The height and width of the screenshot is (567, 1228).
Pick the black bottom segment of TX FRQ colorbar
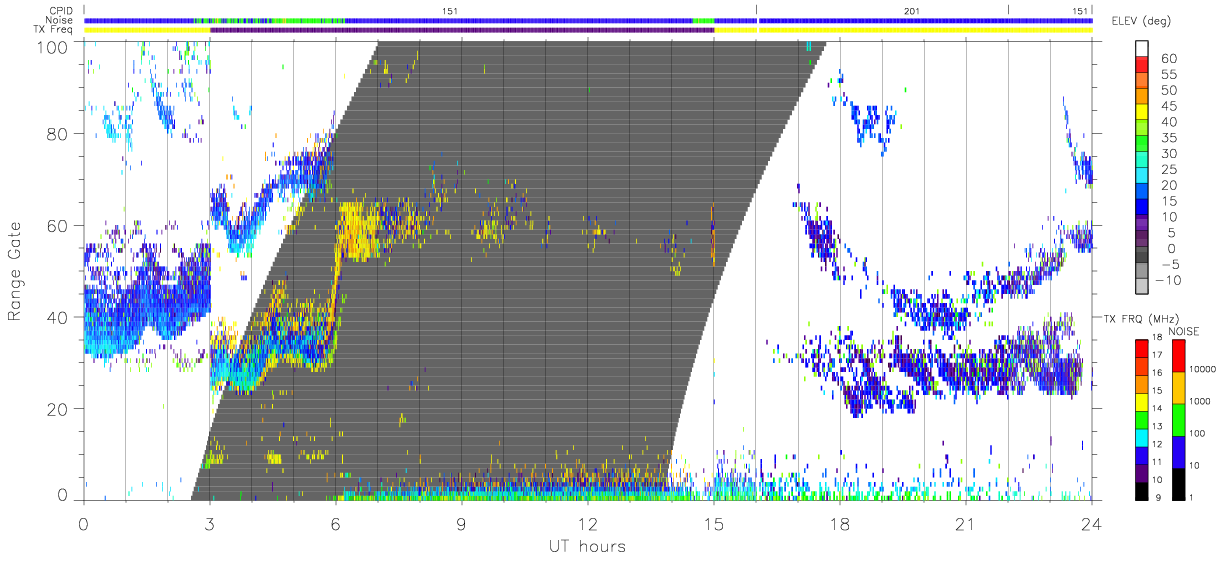click(x=1143, y=491)
